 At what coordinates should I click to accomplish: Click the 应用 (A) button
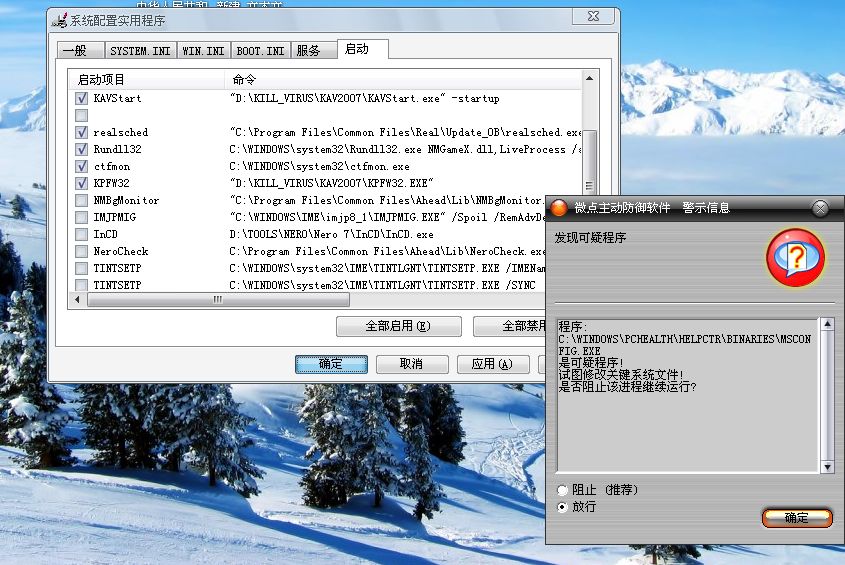pyautogui.click(x=493, y=364)
